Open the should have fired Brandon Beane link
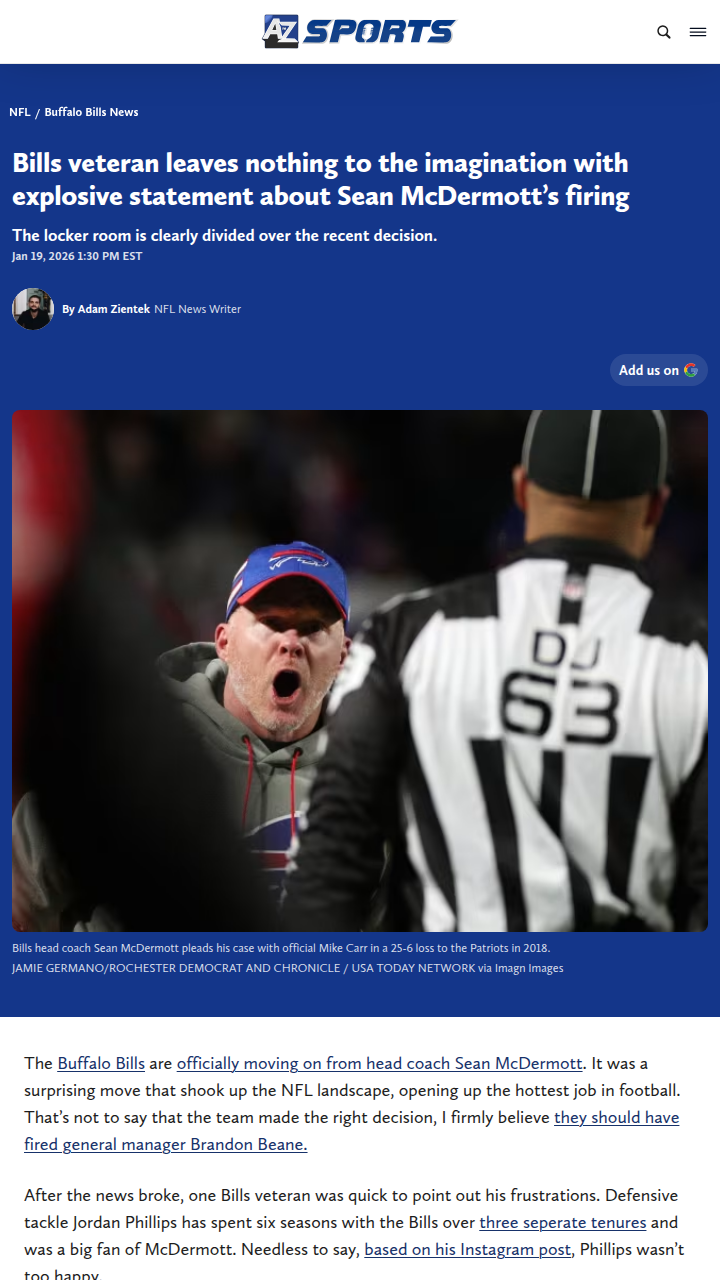Screen dimensions: 720x1280 click(352, 1131)
